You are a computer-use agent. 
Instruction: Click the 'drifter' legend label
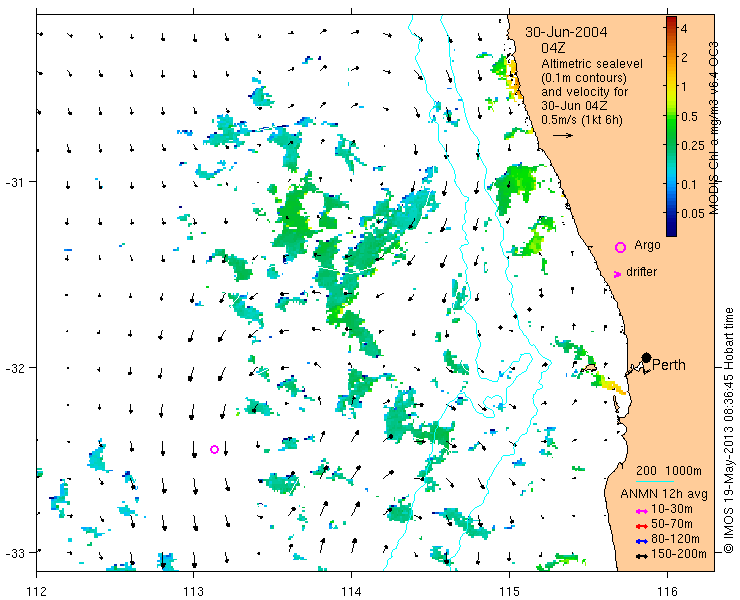click(x=641, y=272)
